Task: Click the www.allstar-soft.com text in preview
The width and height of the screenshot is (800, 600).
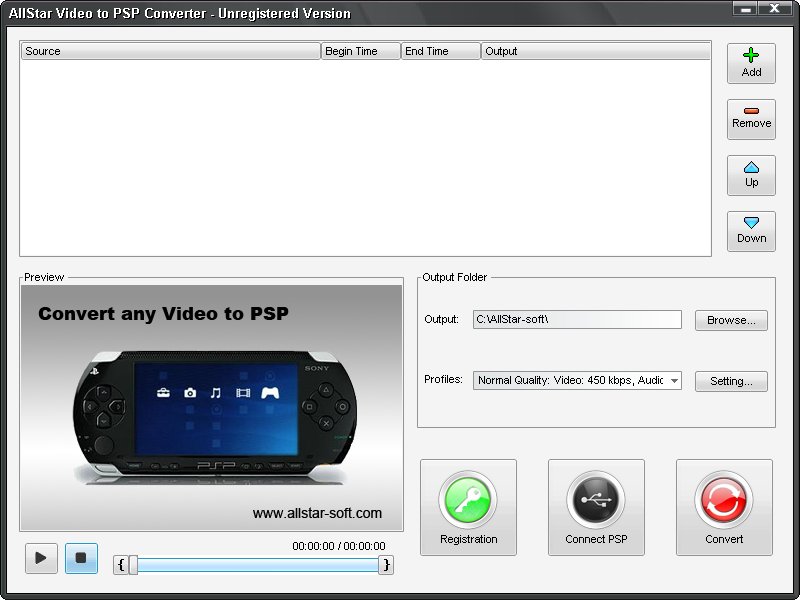Action: pyautogui.click(x=317, y=513)
